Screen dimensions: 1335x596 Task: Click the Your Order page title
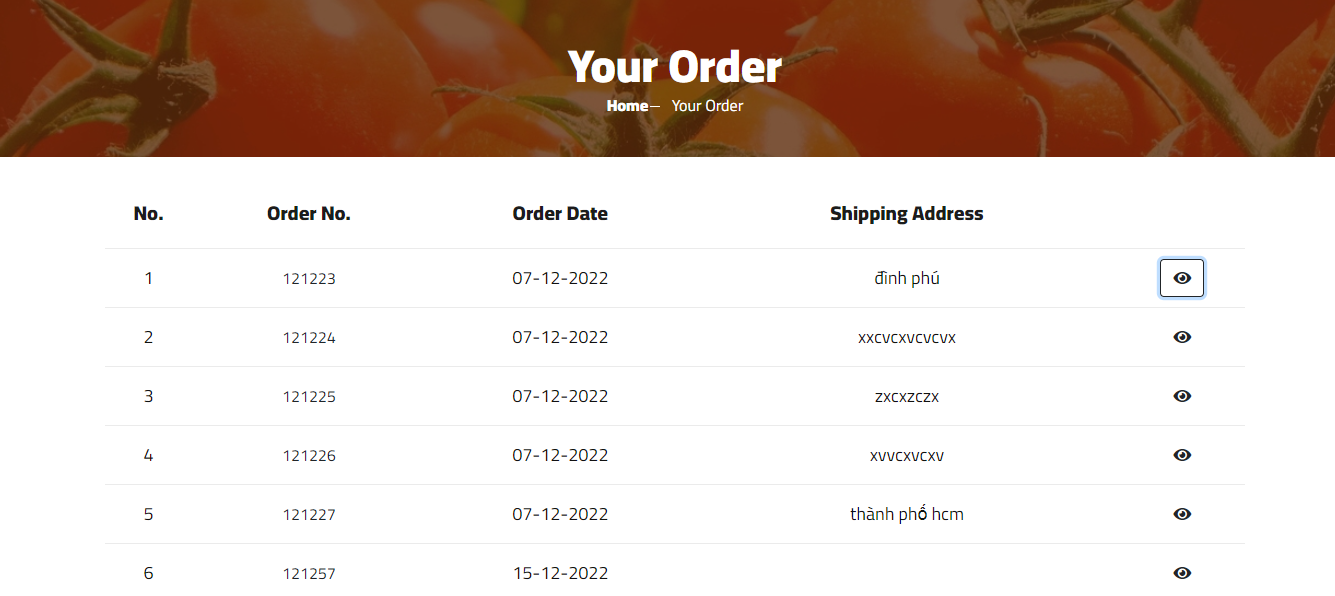[674, 66]
